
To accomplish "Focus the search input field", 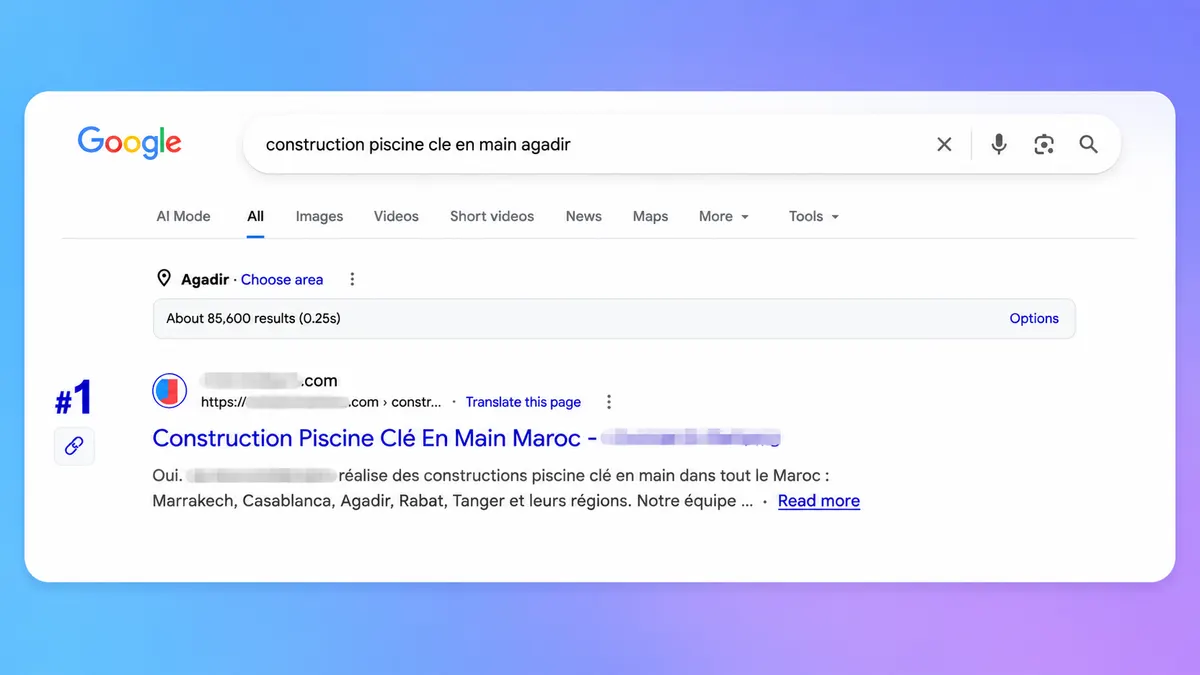I will tap(590, 144).
